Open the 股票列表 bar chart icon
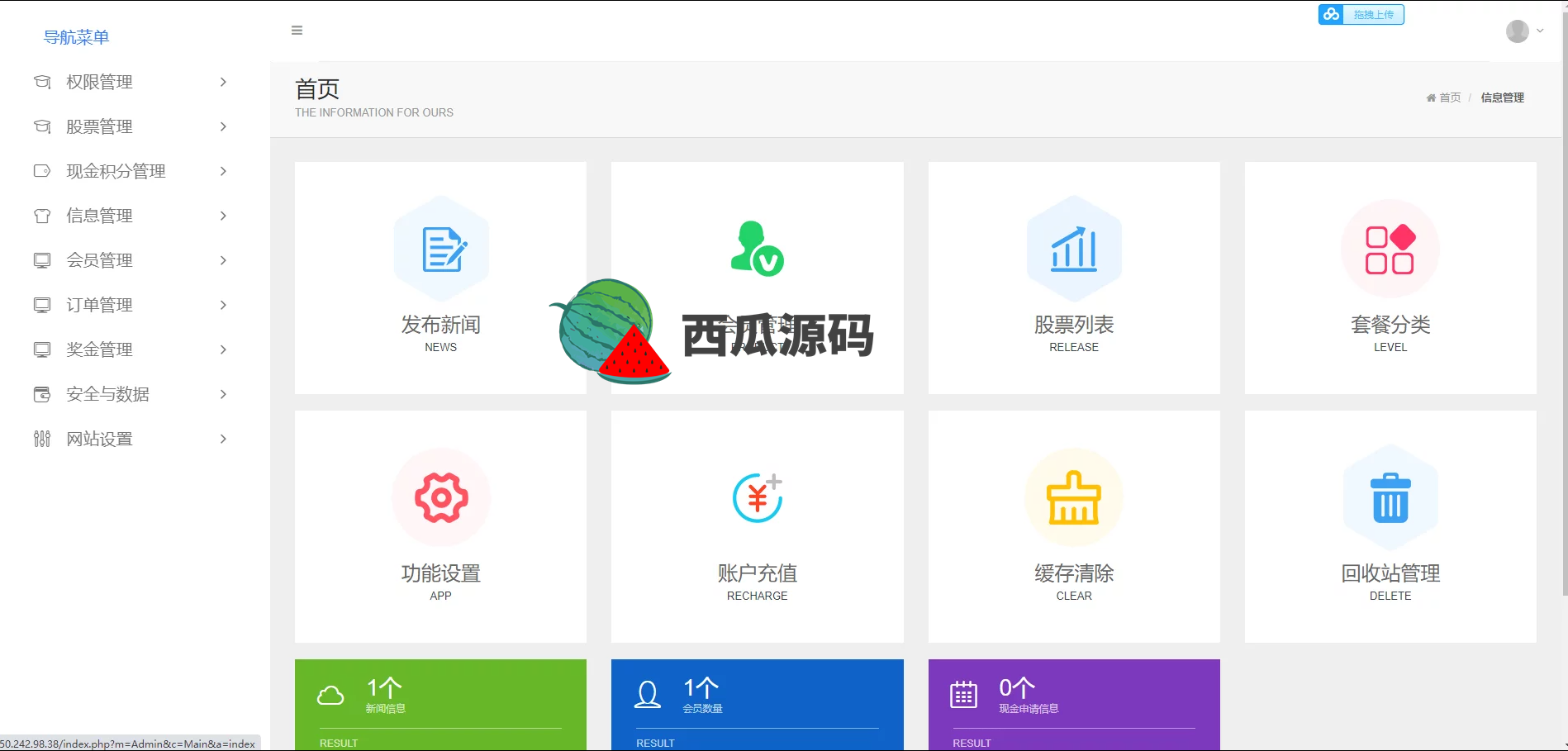The image size is (1568, 751). pyautogui.click(x=1074, y=249)
